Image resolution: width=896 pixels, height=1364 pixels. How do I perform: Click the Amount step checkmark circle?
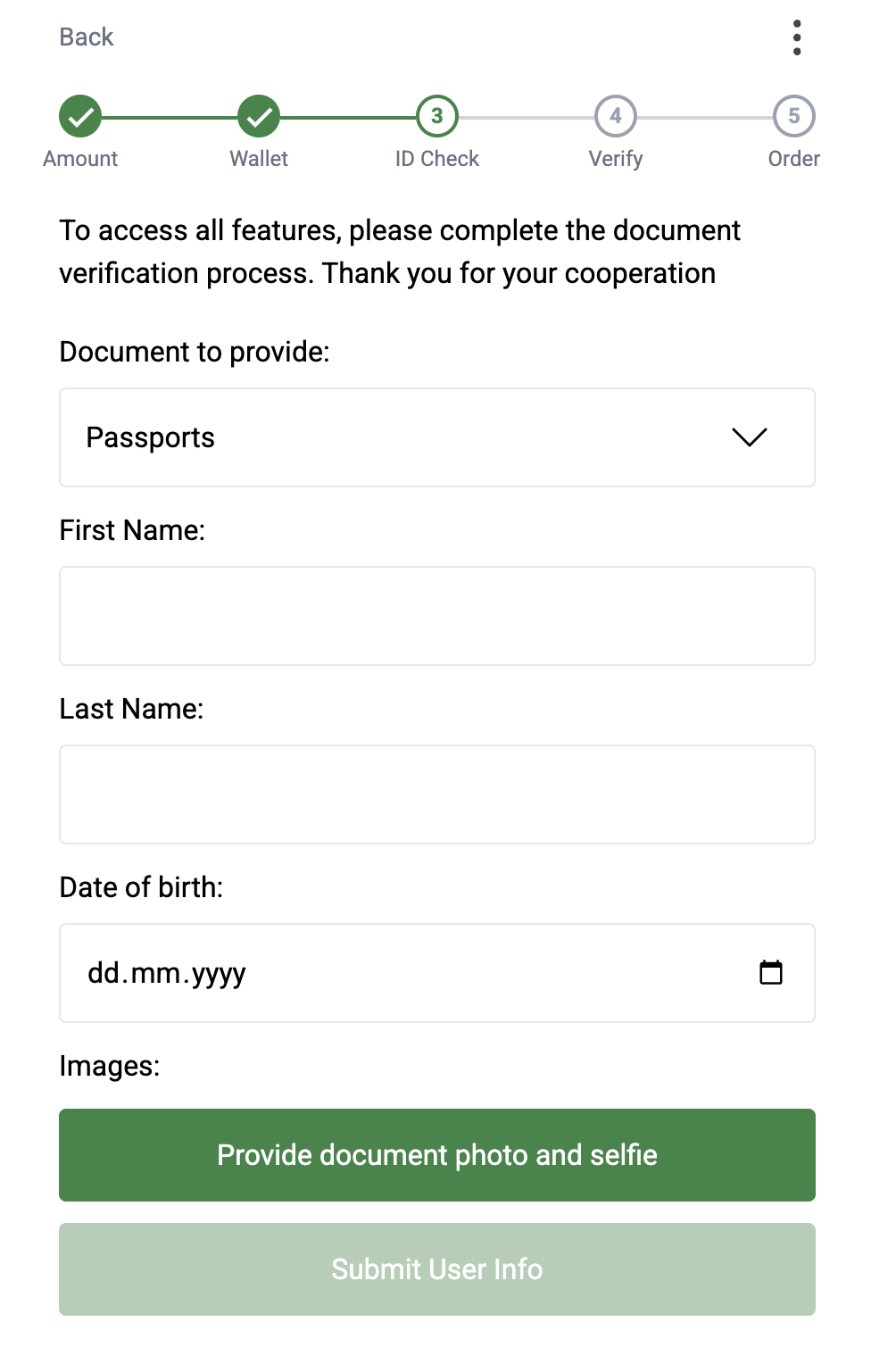(80, 116)
